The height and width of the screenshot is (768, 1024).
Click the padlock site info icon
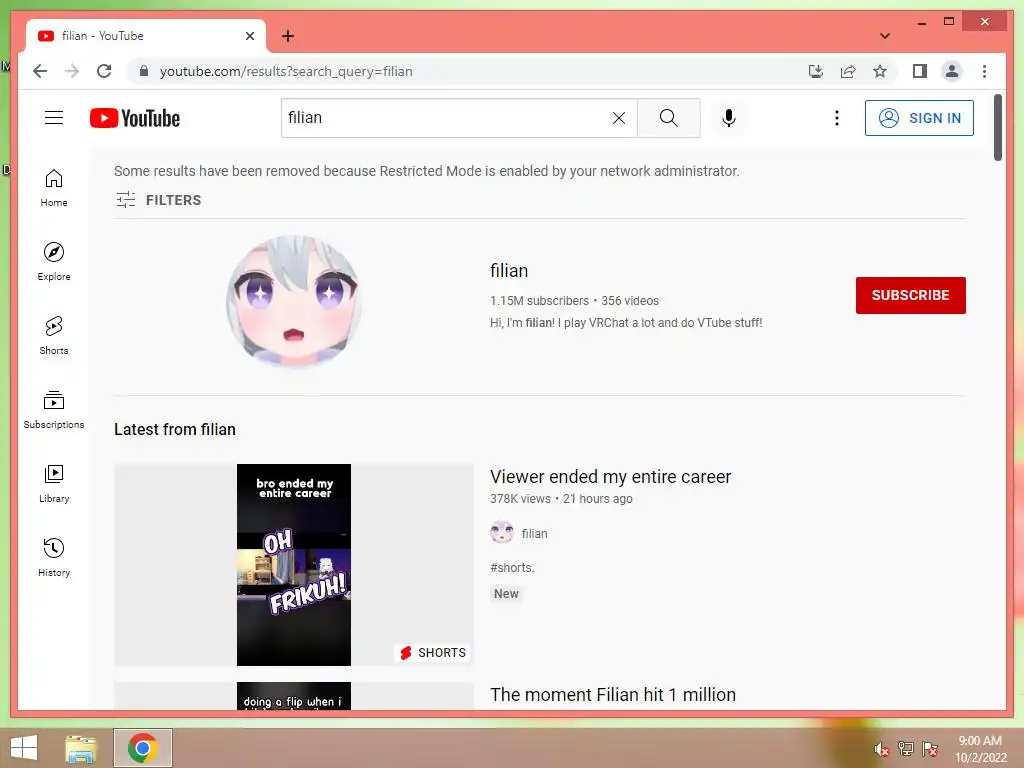tap(144, 71)
